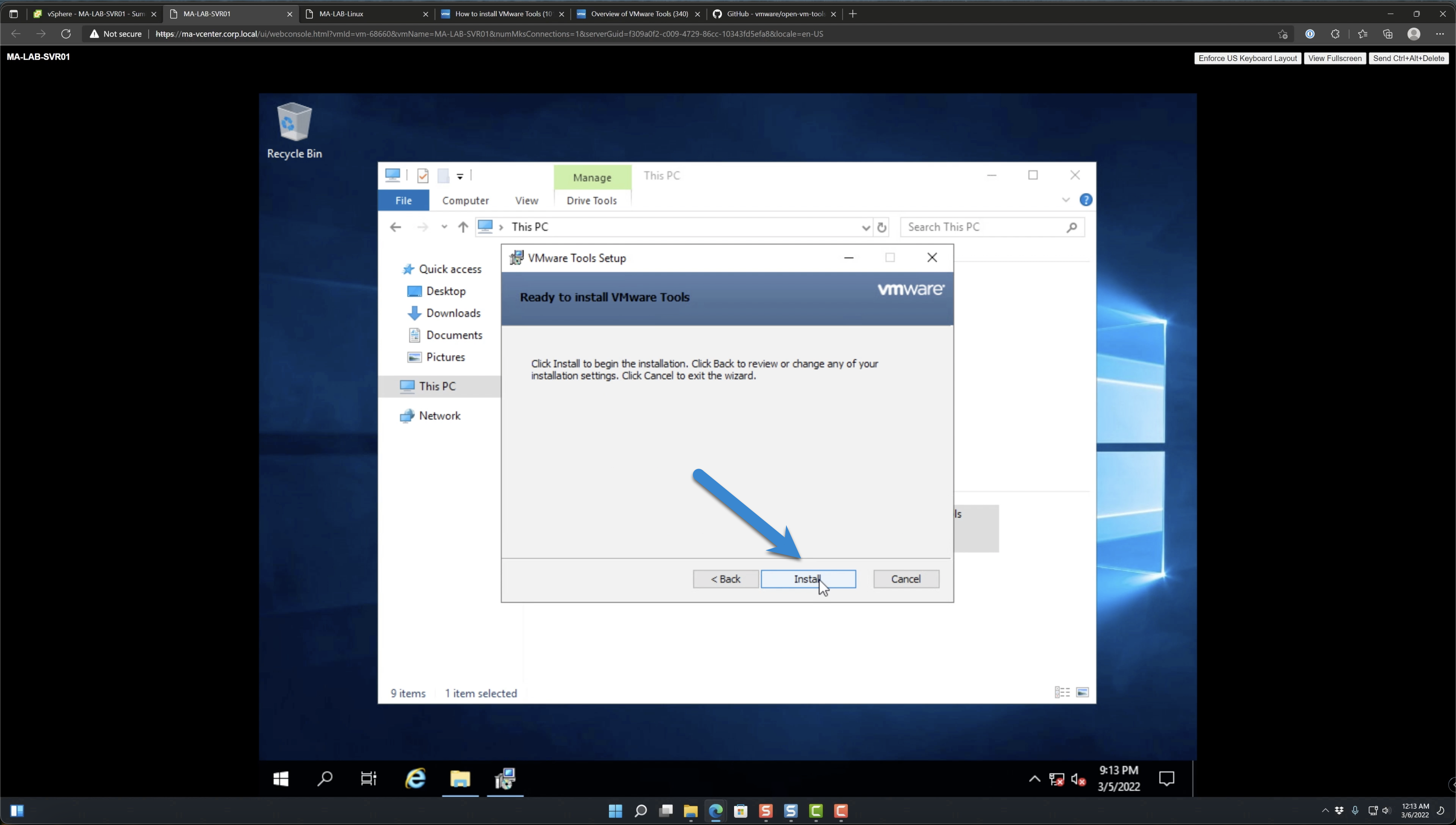This screenshot has height=825, width=1456.
Task: Refresh the This PC view
Action: tap(882, 227)
